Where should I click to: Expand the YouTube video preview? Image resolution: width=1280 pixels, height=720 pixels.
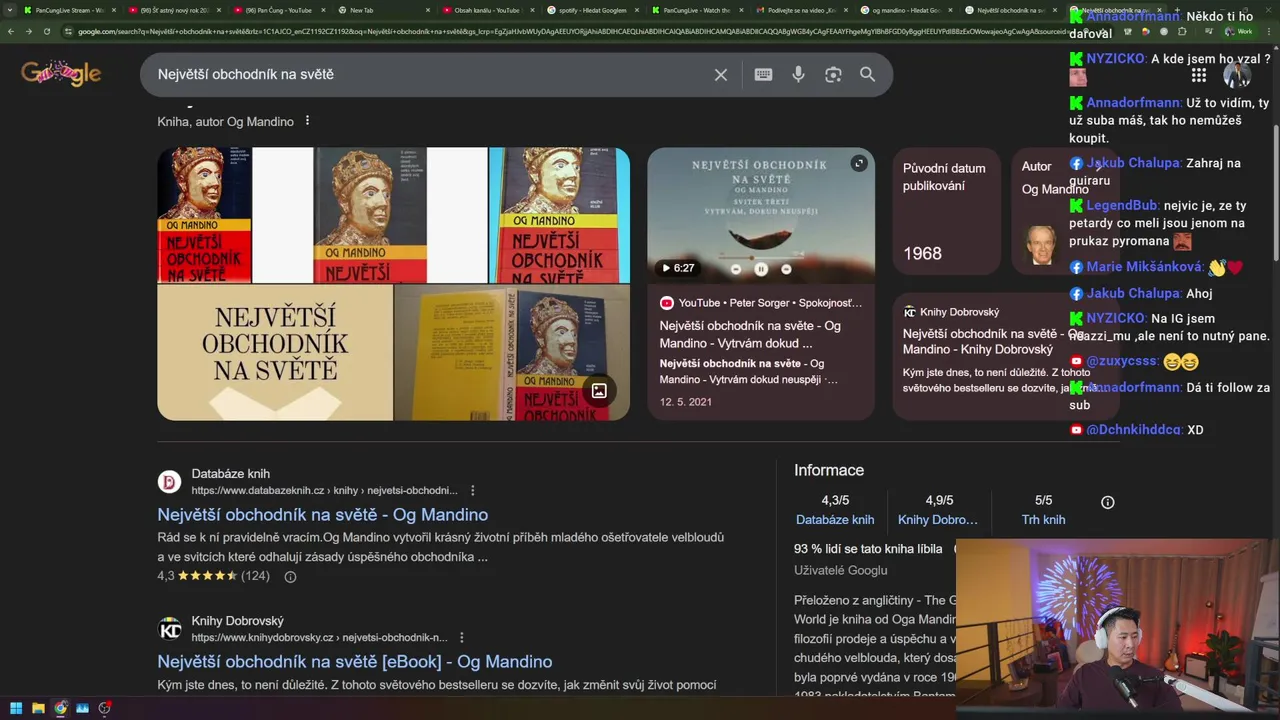click(x=858, y=163)
